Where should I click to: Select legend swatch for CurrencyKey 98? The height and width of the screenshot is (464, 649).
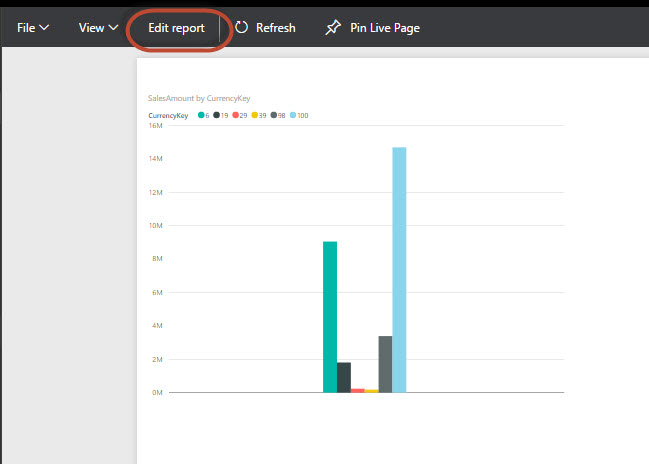pyautogui.click(x=273, y=116)
